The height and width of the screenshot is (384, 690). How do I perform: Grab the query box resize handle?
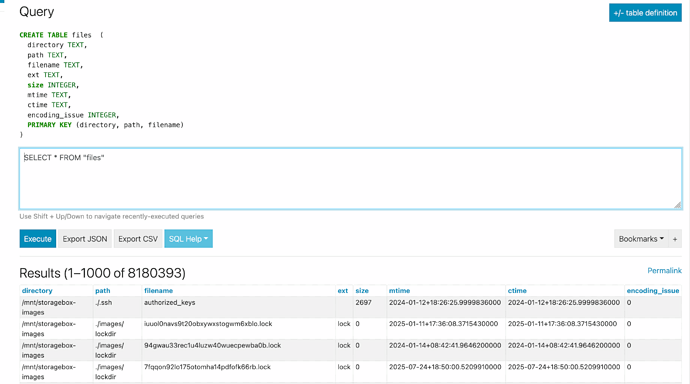[x=678, y=205]
